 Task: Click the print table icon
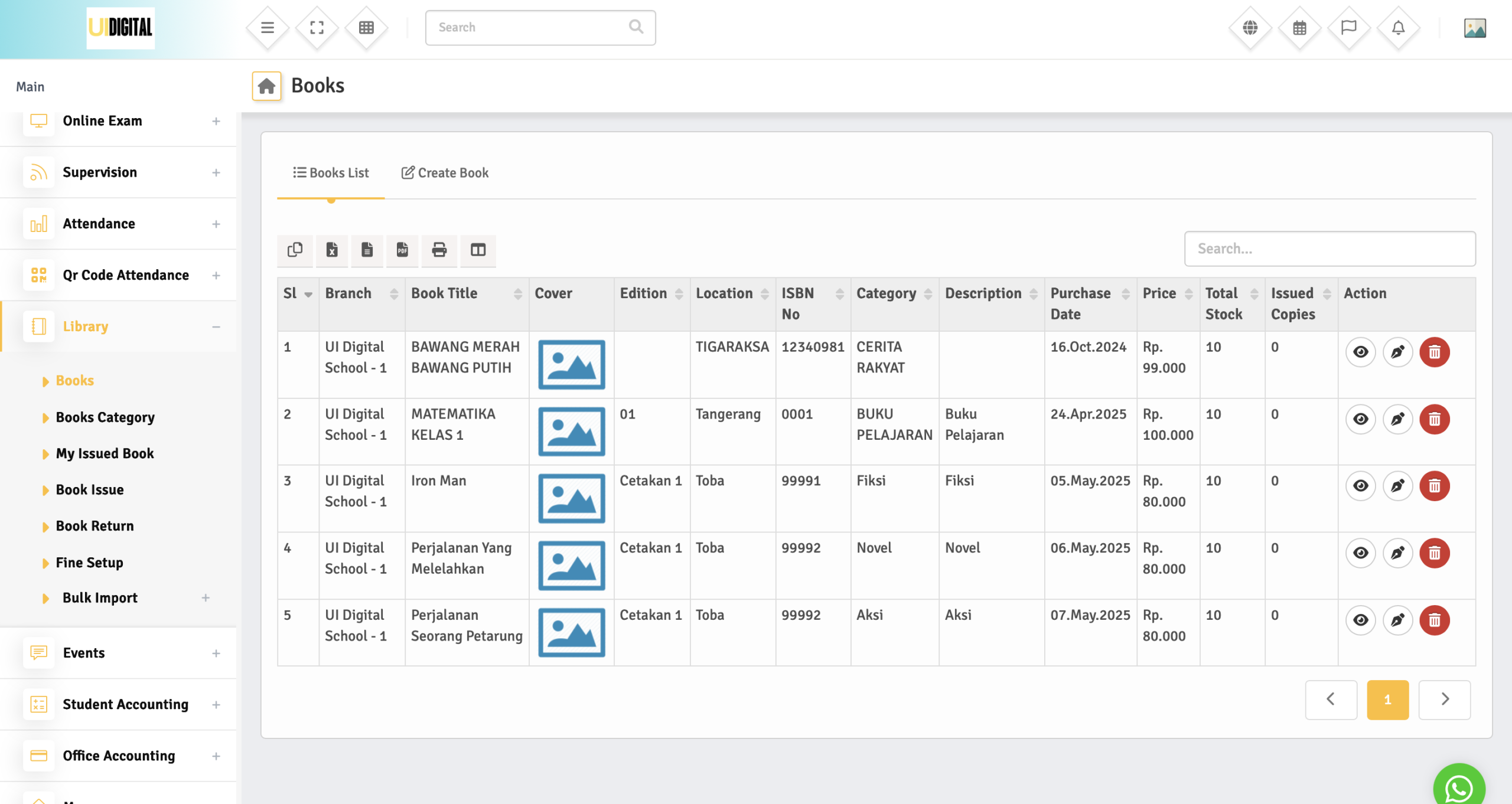[439, 250]
